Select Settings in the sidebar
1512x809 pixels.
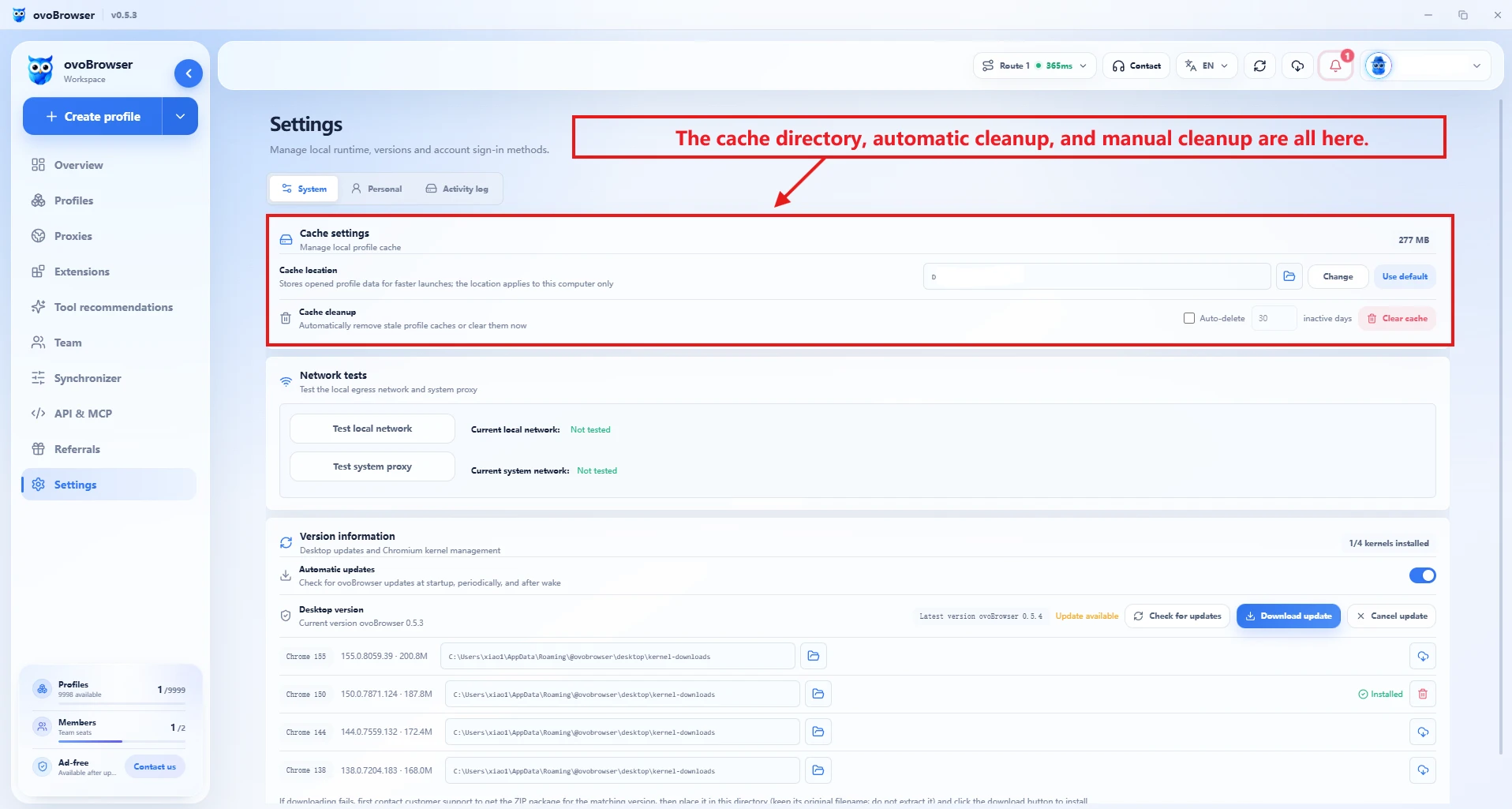pyautogui.click(x=109, y=485)
